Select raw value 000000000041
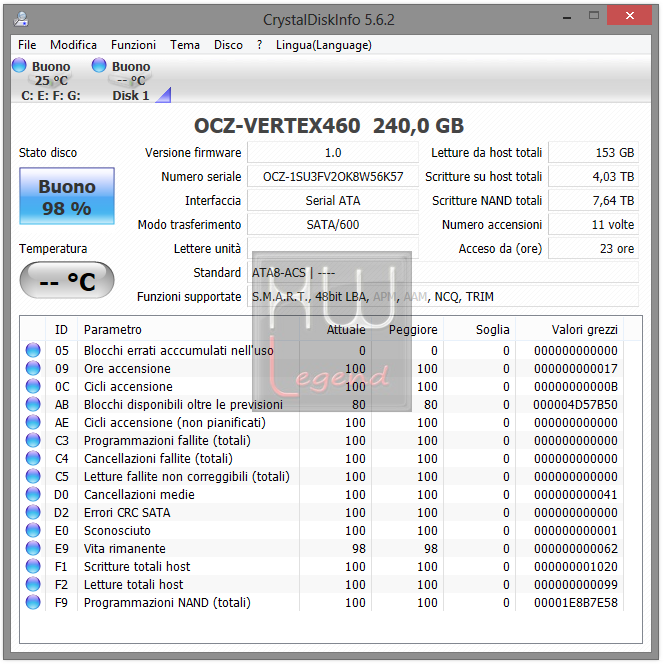 click(576, 494)
